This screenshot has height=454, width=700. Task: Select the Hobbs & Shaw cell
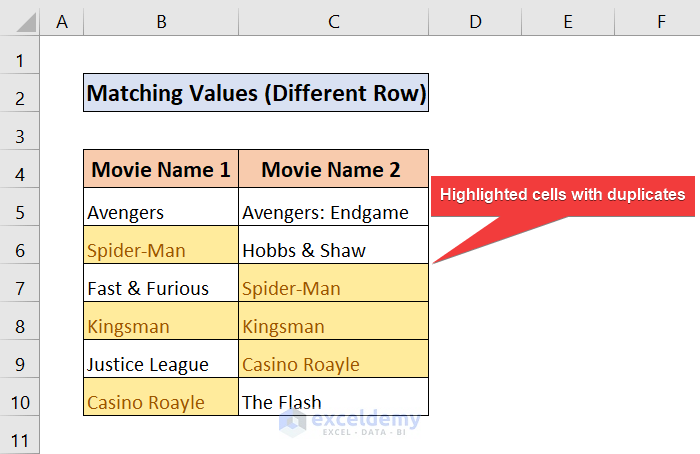334,250
